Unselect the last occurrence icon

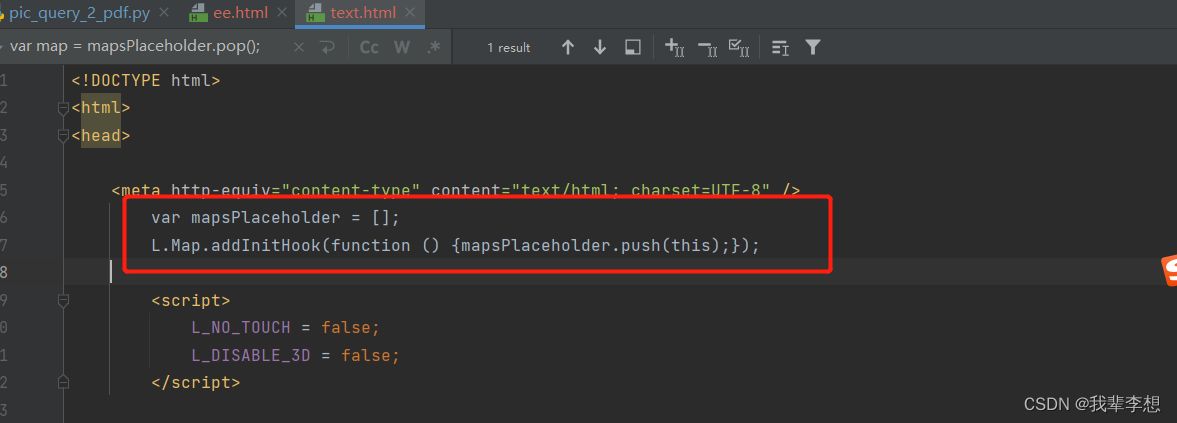coord(707,47)
